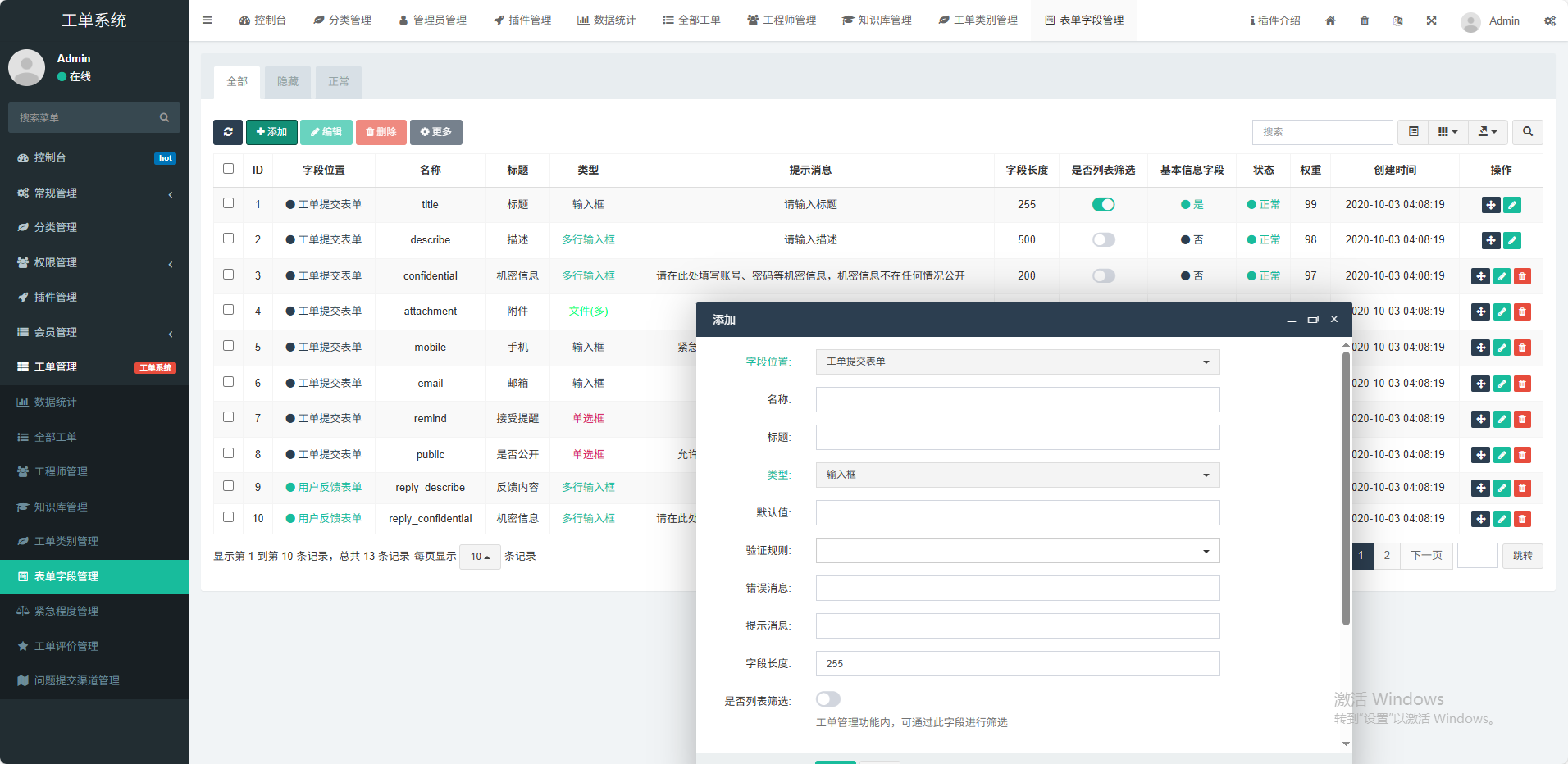Open the 字段位置 dropdown in add dialog
The width and height of the screenshot is (1568, 764).
[1017, 362]
